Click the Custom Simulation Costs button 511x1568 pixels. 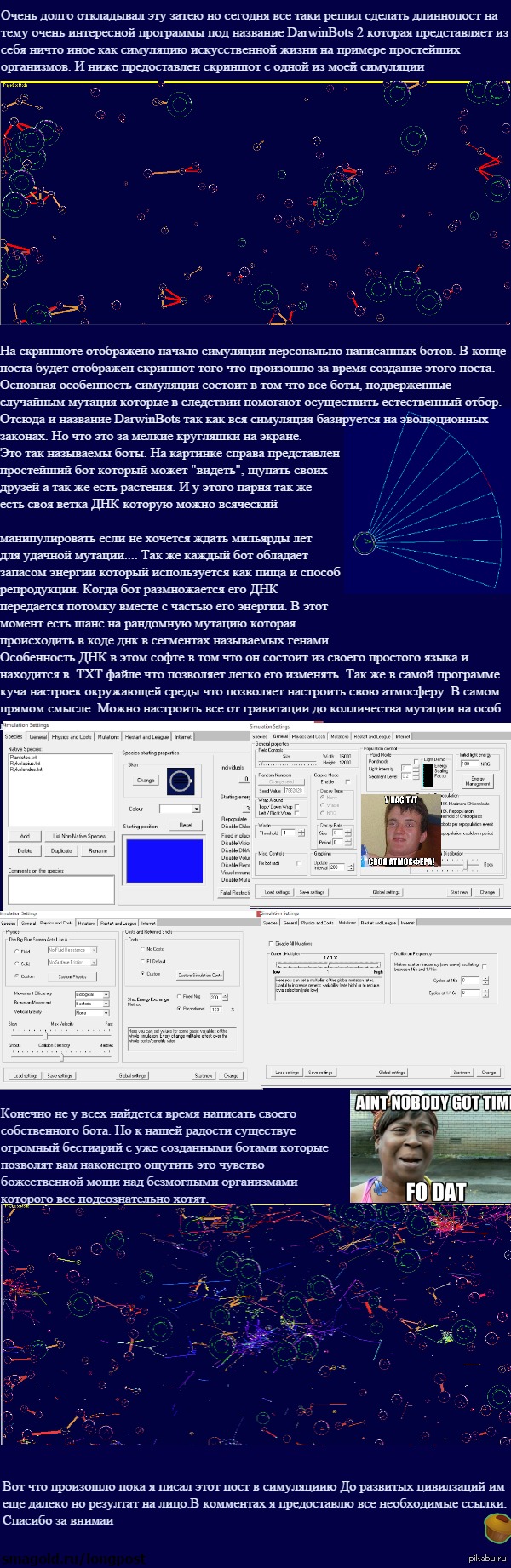200,975
